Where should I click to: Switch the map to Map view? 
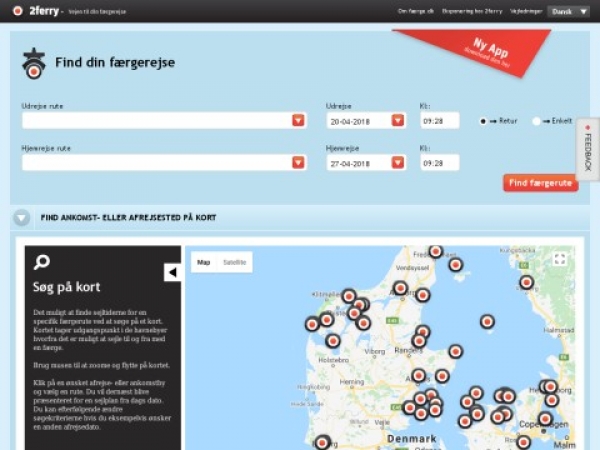click(204, 262)
